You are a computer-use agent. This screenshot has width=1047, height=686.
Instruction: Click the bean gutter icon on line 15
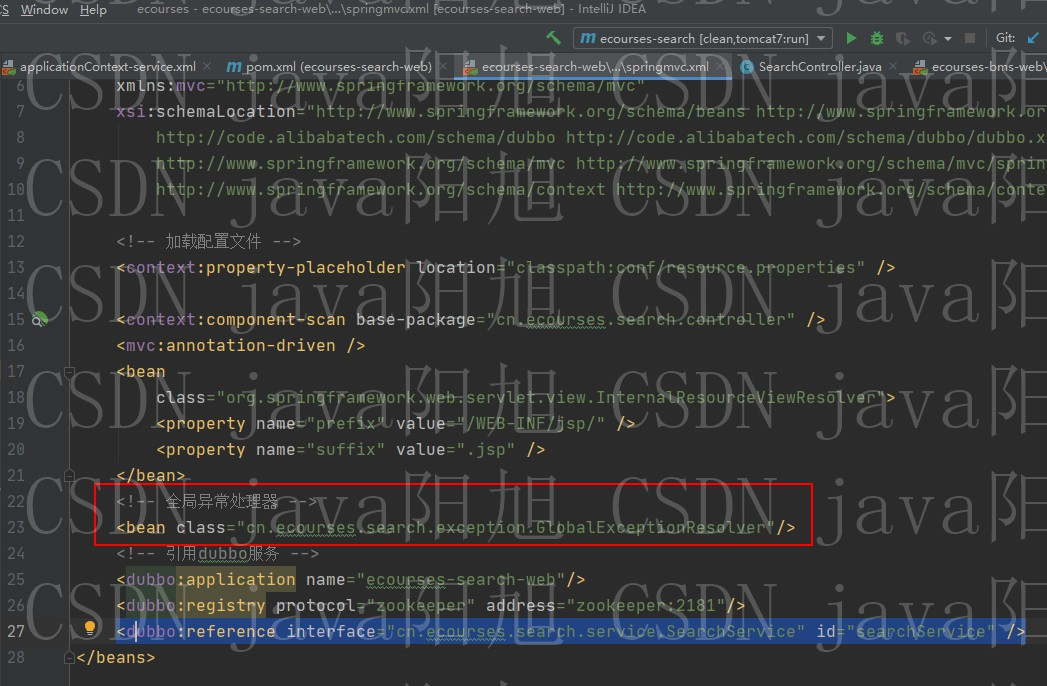[39, 319]
